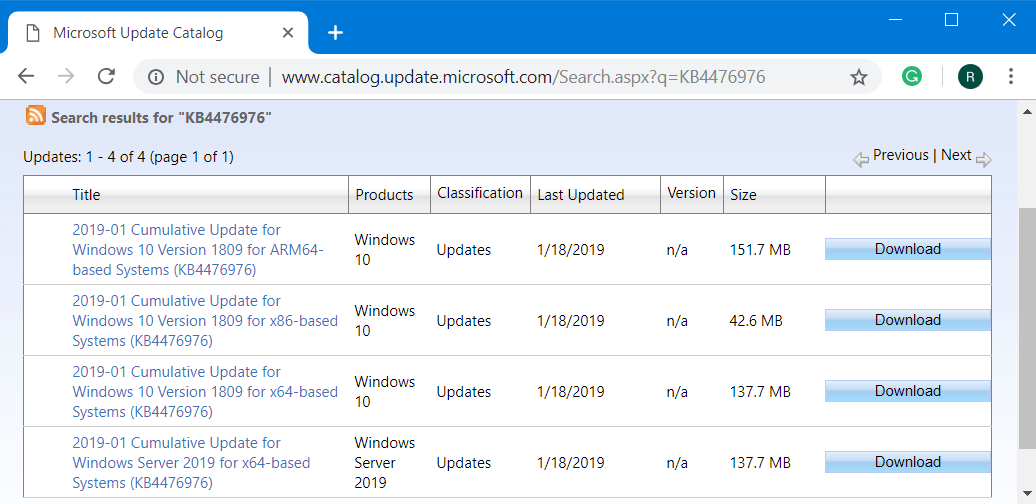Click the 'Search results for "KB4476976"' heading
The height and width of the screenshot is (504, 1036).
tap(162, 118)
